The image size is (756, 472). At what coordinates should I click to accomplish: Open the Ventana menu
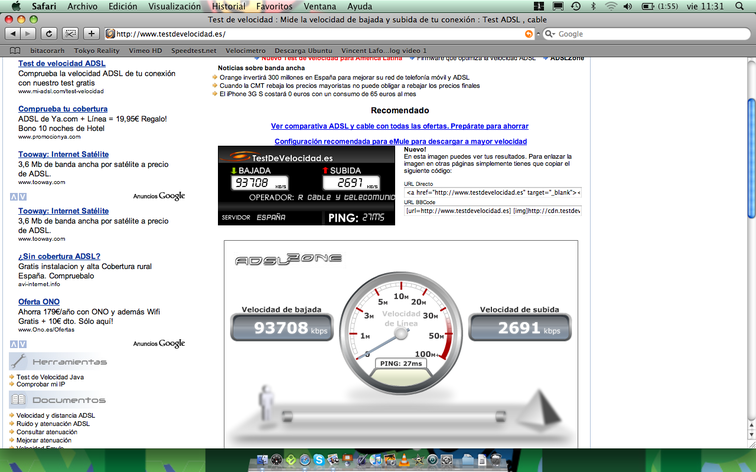click(320, 6)
